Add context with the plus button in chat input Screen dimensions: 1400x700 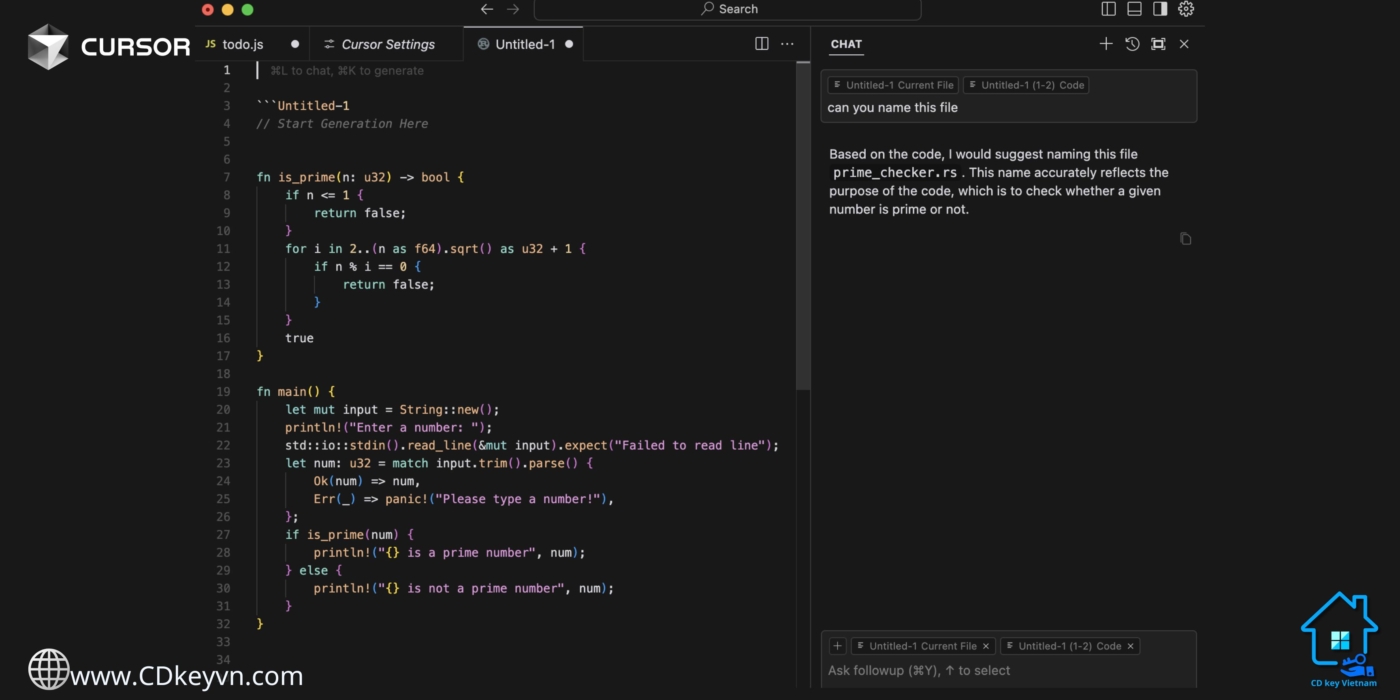tap(838, 646)
